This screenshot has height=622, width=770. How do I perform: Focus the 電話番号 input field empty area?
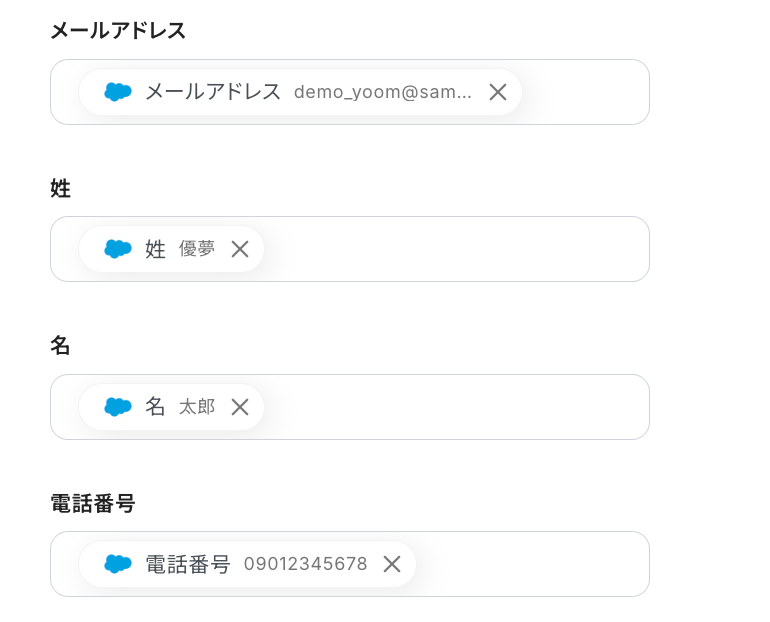tap(530, 564)
